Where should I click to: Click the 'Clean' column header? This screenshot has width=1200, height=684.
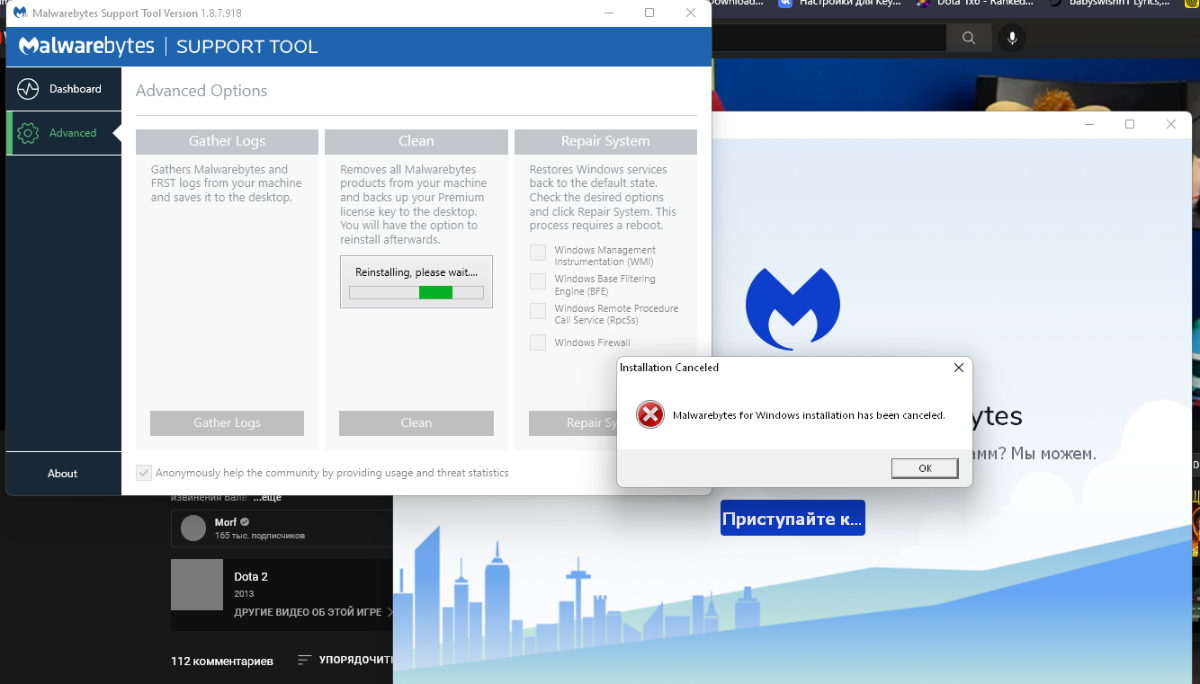click(416, 141)
